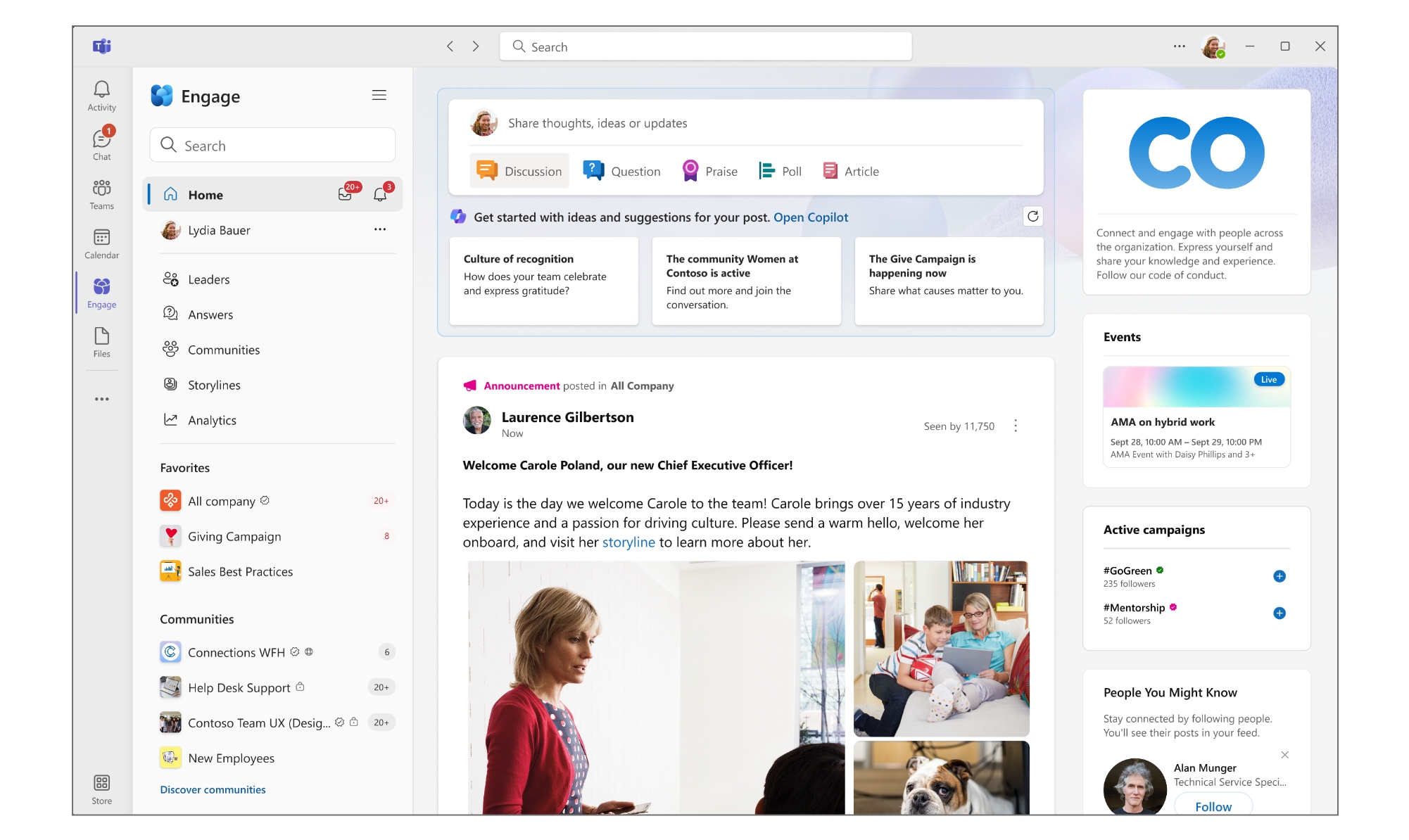Select the Poll post type icon
The height and width of the screenshot is (840, 1409).
[765, 171]
